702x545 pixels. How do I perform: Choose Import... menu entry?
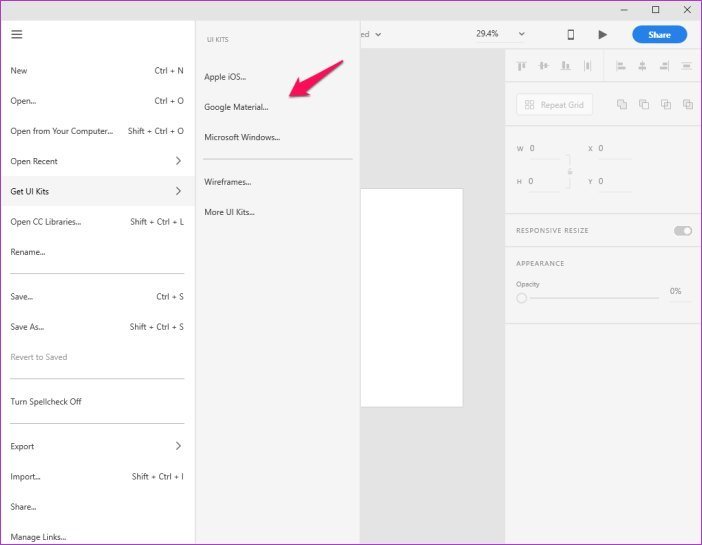coord(97,476)
